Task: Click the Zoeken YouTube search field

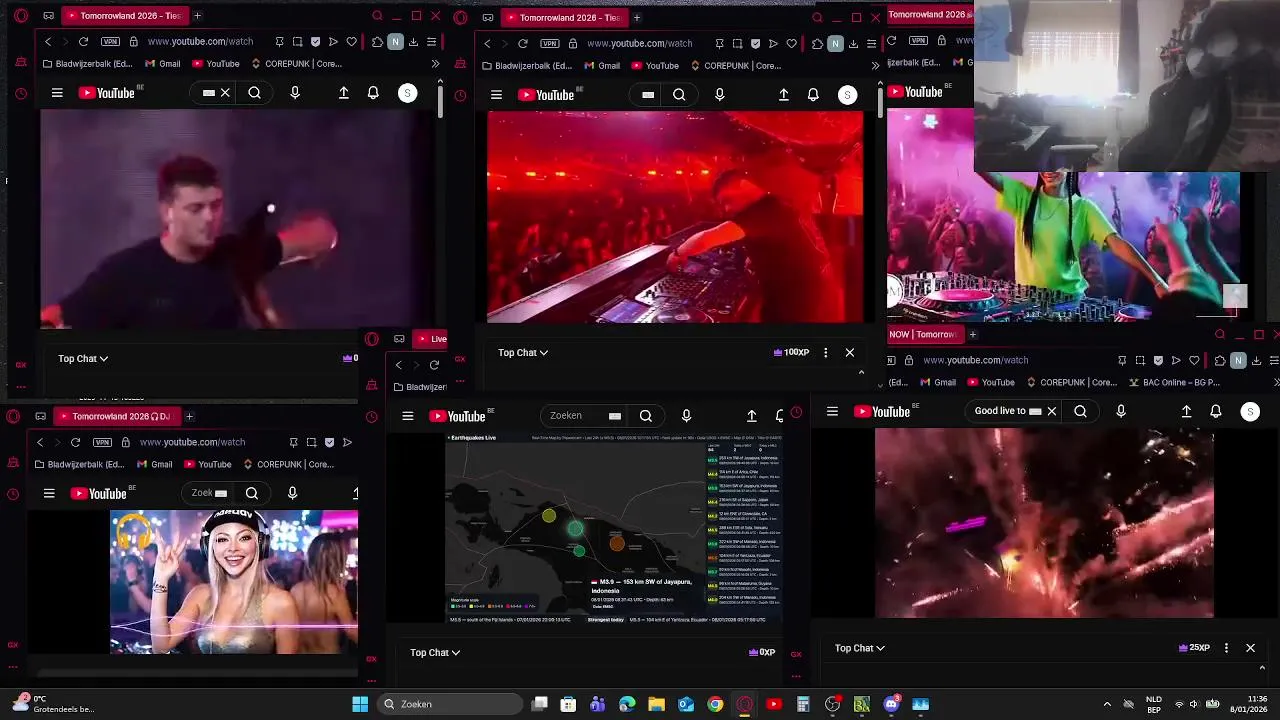Action: click(x=585, y=416)
